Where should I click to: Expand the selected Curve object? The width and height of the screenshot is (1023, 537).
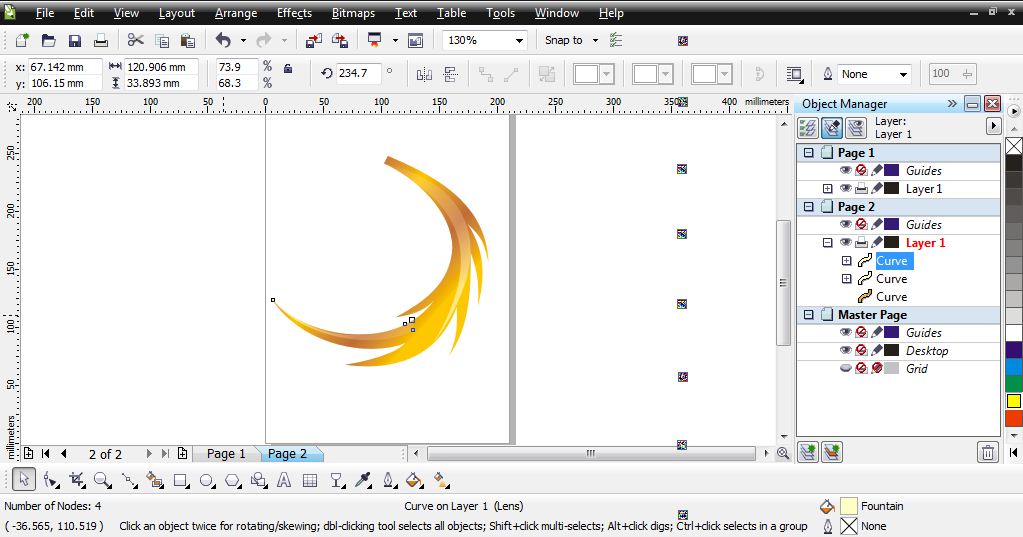pyautogui.click(x=846, y=260)
